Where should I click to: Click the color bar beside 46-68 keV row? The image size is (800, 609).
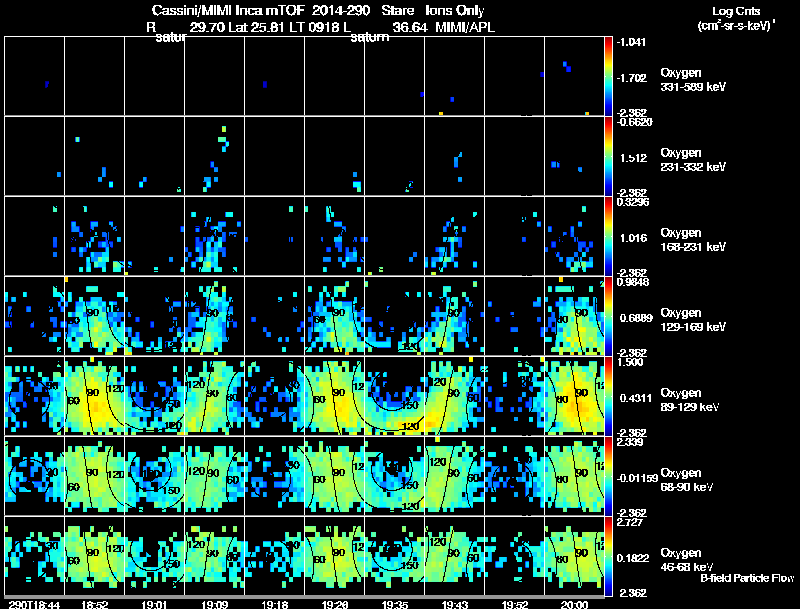[608, 556]
